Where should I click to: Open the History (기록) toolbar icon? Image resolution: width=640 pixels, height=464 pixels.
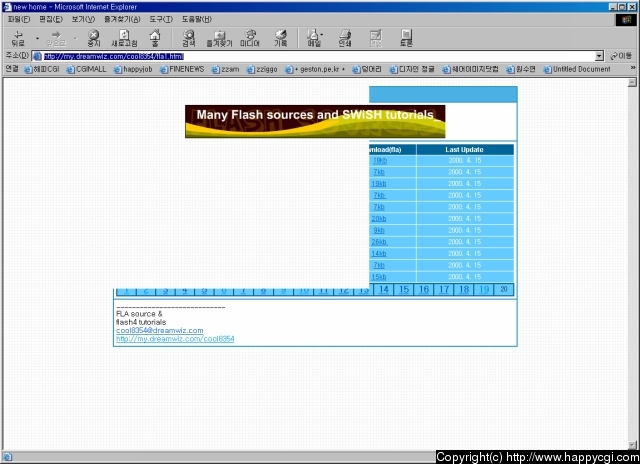(280, 38)
